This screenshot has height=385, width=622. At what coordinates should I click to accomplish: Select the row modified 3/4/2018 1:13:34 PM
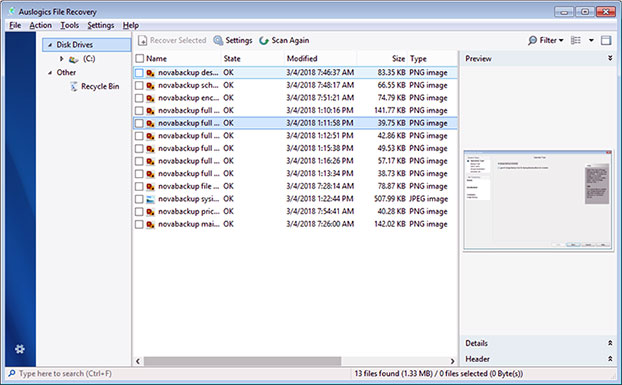click(295, 174)
